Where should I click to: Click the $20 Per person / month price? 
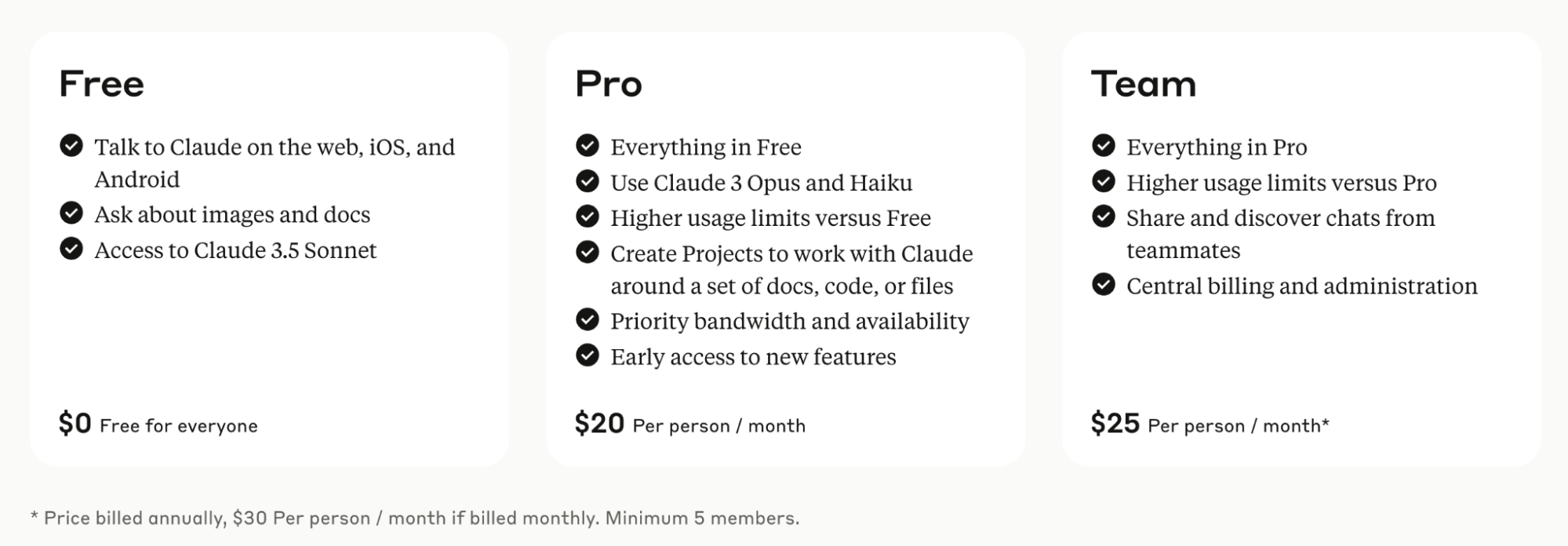tap(690, 424)
